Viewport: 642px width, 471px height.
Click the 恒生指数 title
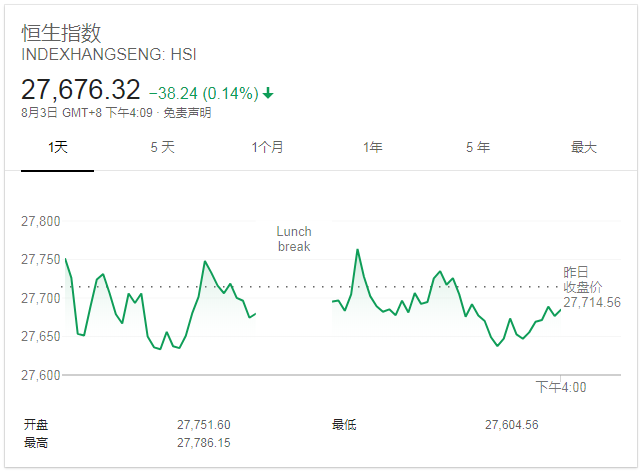(61, 33)
